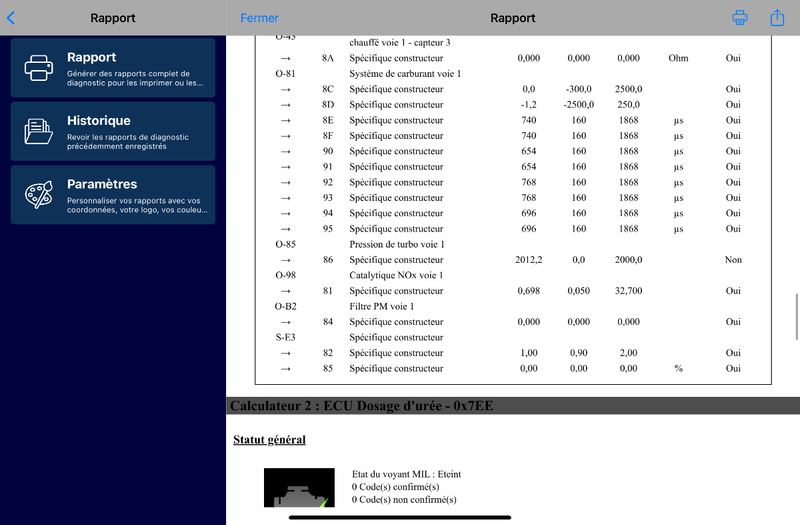Click the Statut général underlined heading
The image size is (800, 525).
(269, 440)
